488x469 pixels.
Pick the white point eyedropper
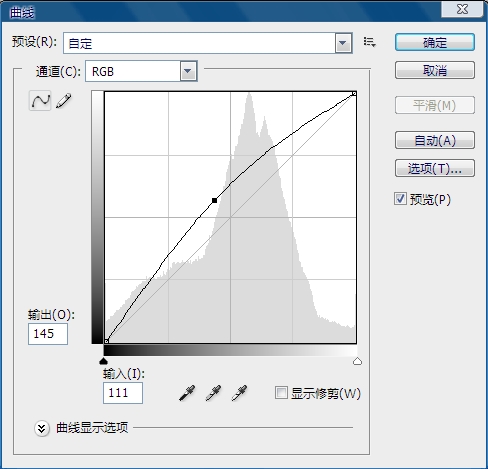(239, 393)
